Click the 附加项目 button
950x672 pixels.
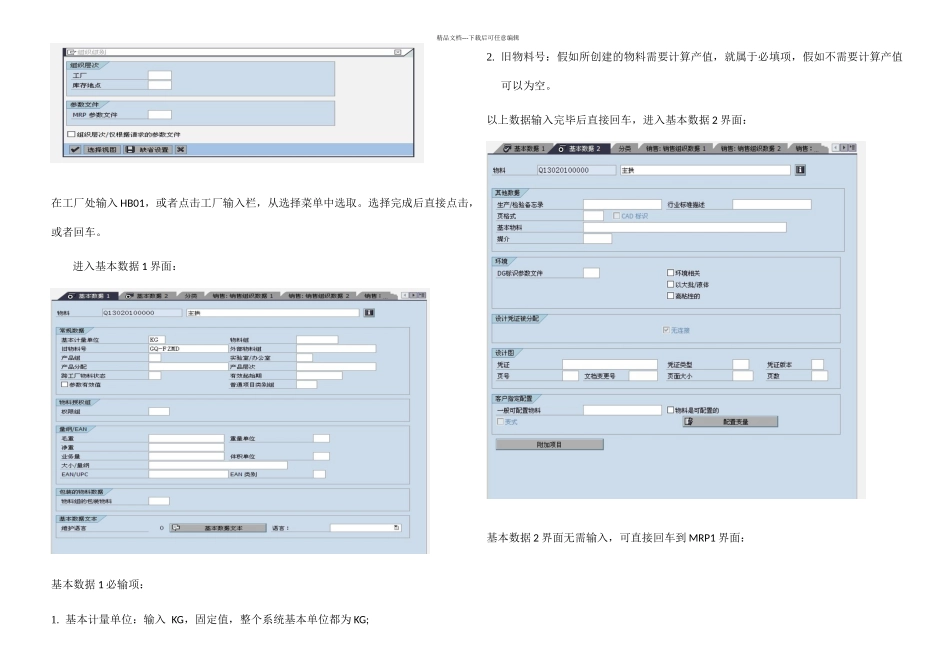550,445
